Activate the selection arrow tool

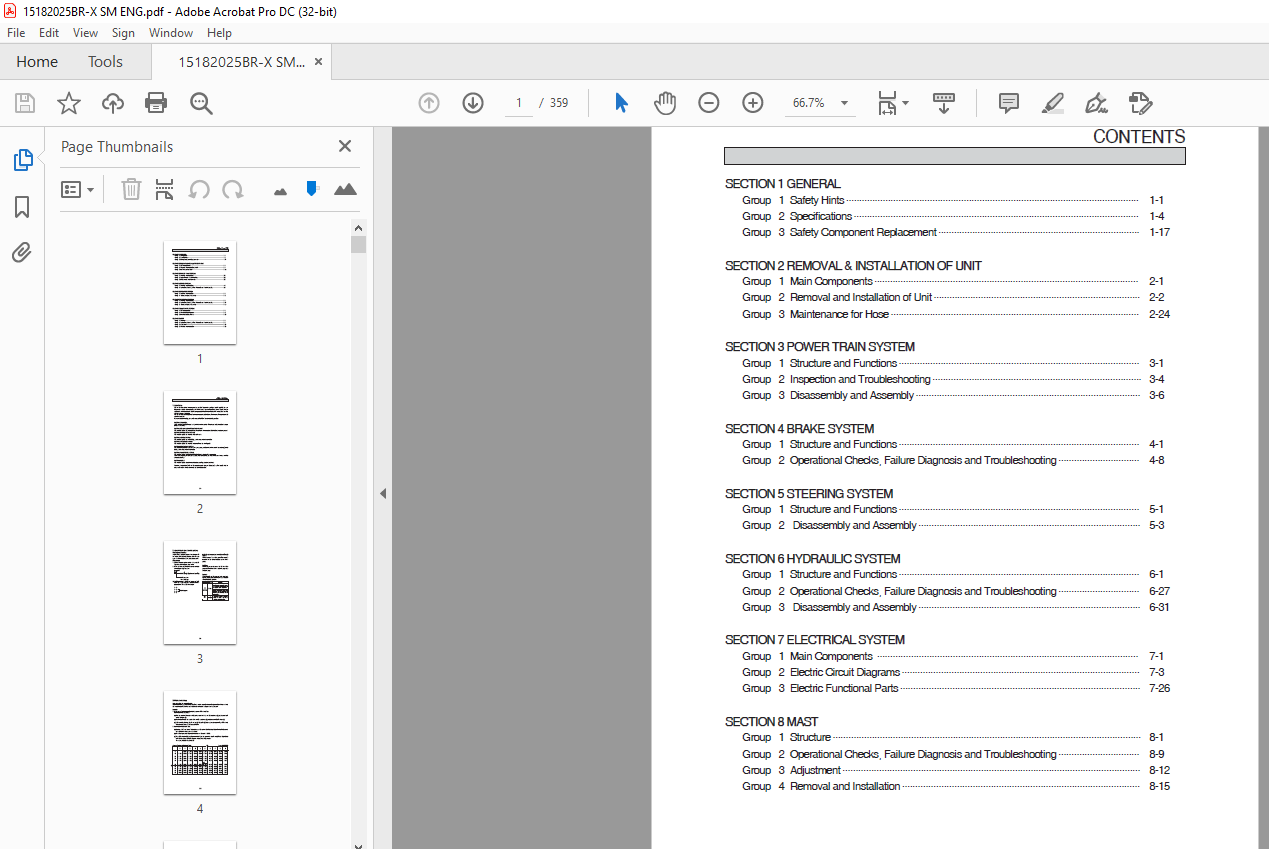(621, 103)
